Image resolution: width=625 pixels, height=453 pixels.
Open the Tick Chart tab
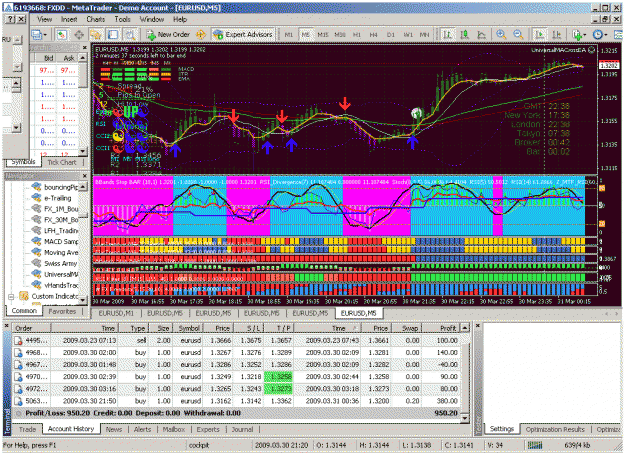pyautogui.click(x=62, y=162)
